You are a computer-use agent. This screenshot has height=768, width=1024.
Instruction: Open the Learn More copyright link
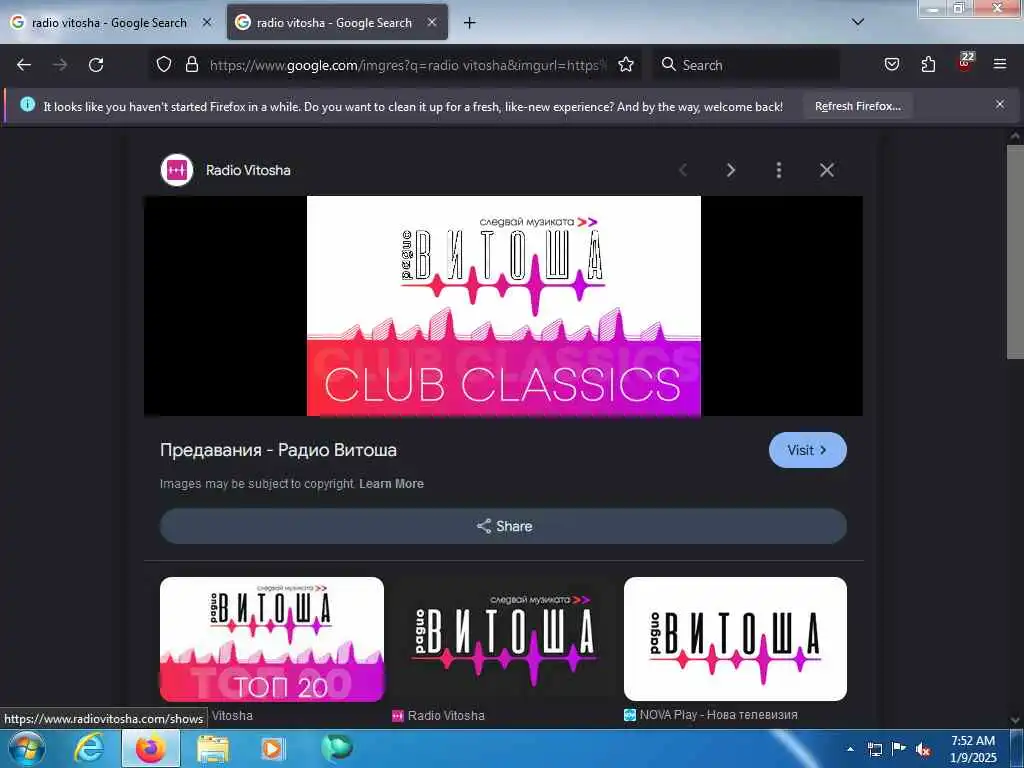pos(391,484)
